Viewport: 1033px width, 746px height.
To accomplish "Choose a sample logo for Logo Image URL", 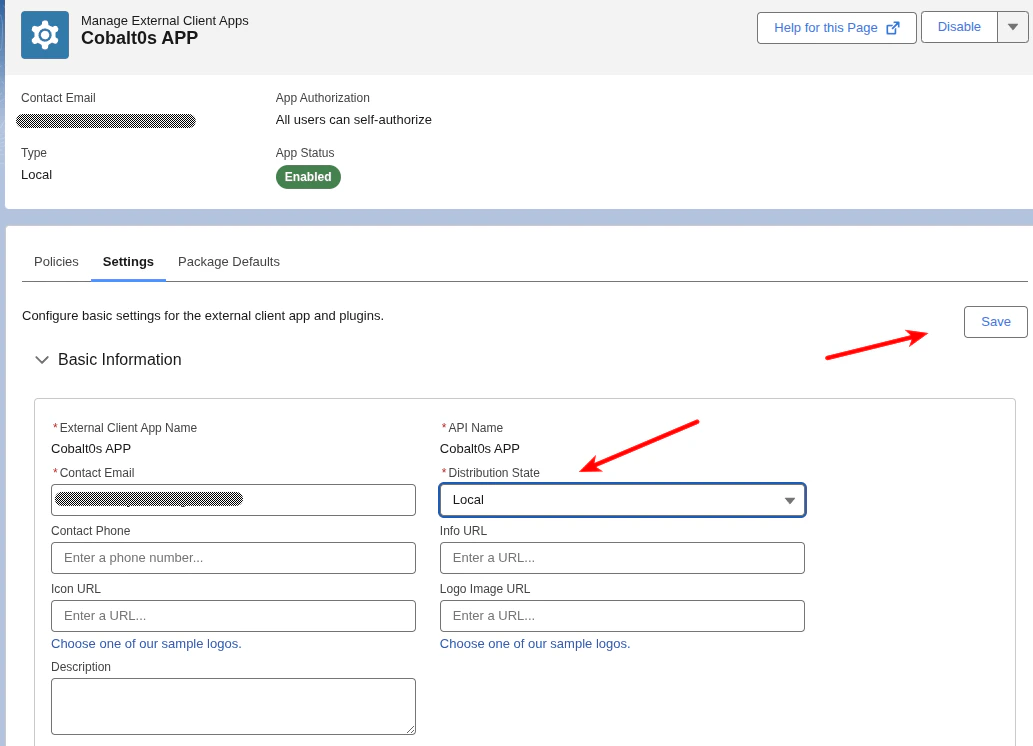I will (533, 643).
